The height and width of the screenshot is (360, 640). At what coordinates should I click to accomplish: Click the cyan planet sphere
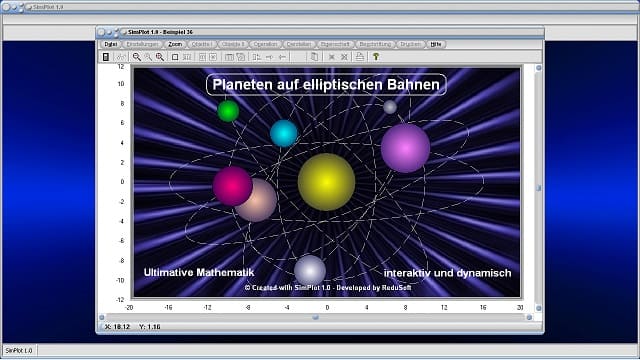tap(284, 133)
